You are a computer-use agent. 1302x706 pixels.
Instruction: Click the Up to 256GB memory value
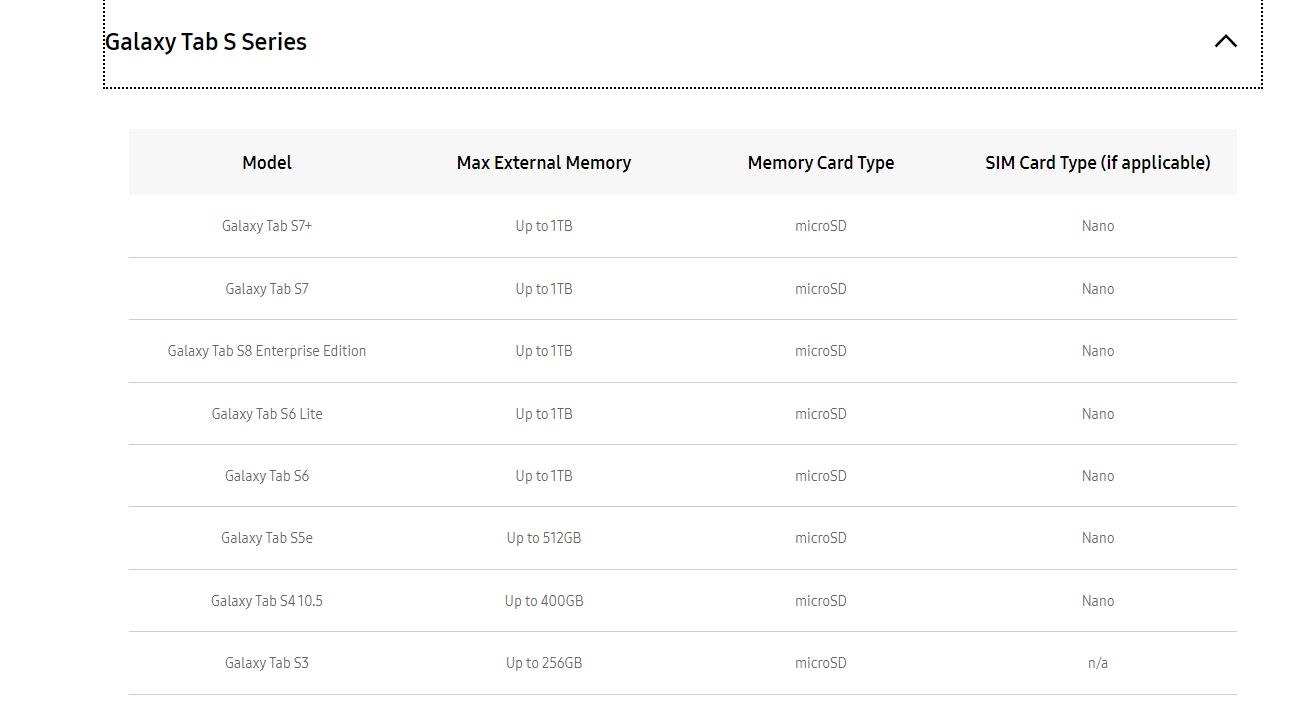point(544,663)
